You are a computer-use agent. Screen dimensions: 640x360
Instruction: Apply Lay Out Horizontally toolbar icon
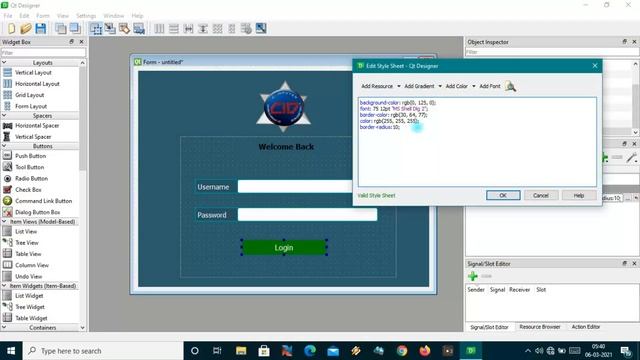pos(159,29)
